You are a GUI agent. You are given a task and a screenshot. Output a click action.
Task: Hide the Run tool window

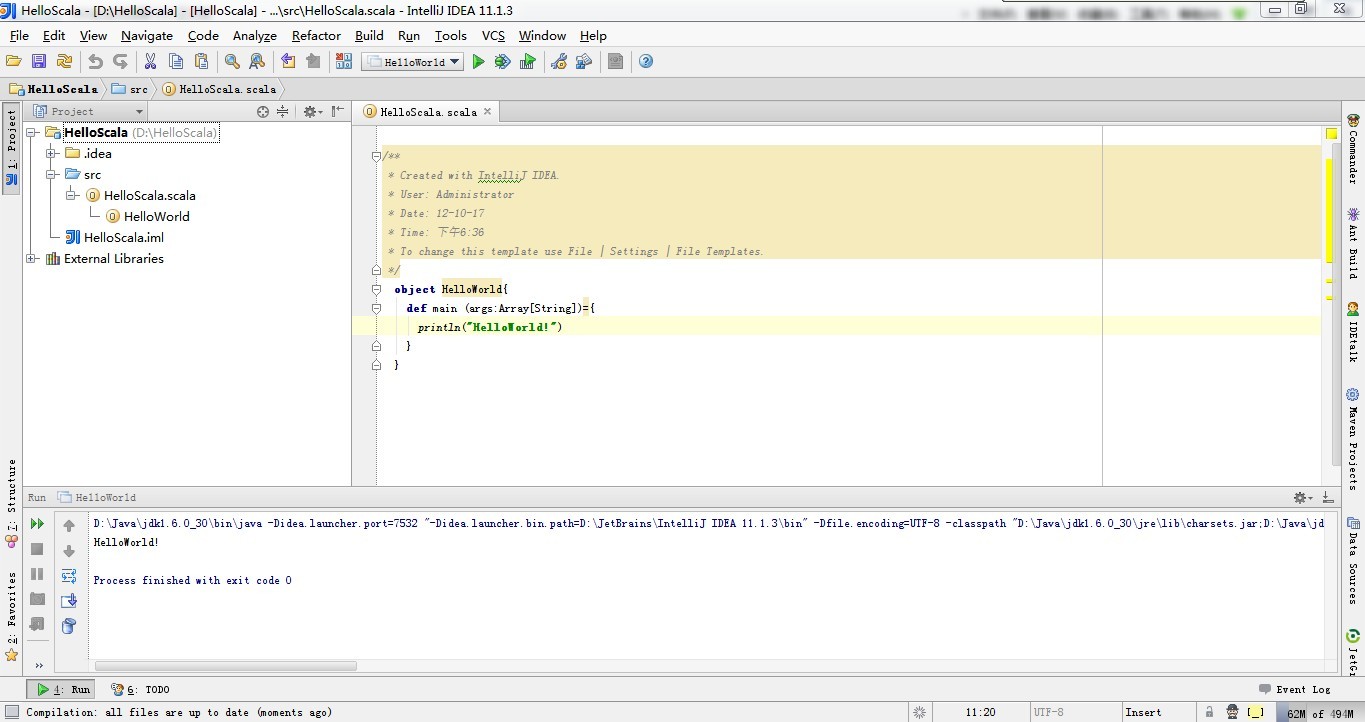pos(1328,497)
